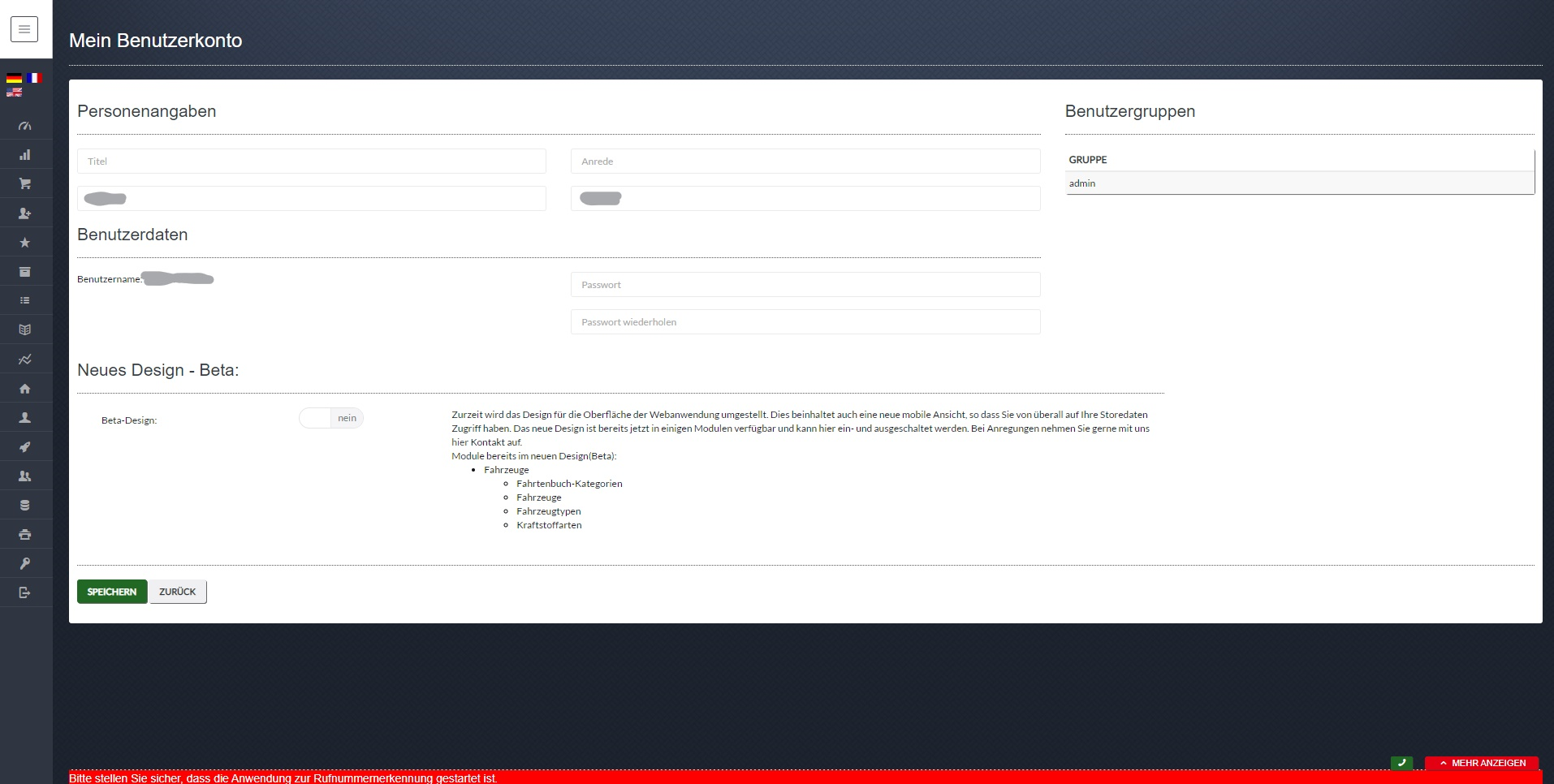Image resolution: width=1554 pixels, height=784 pixels.
Task: Click the green phone icon button
Action: [x=1401, y=763]
